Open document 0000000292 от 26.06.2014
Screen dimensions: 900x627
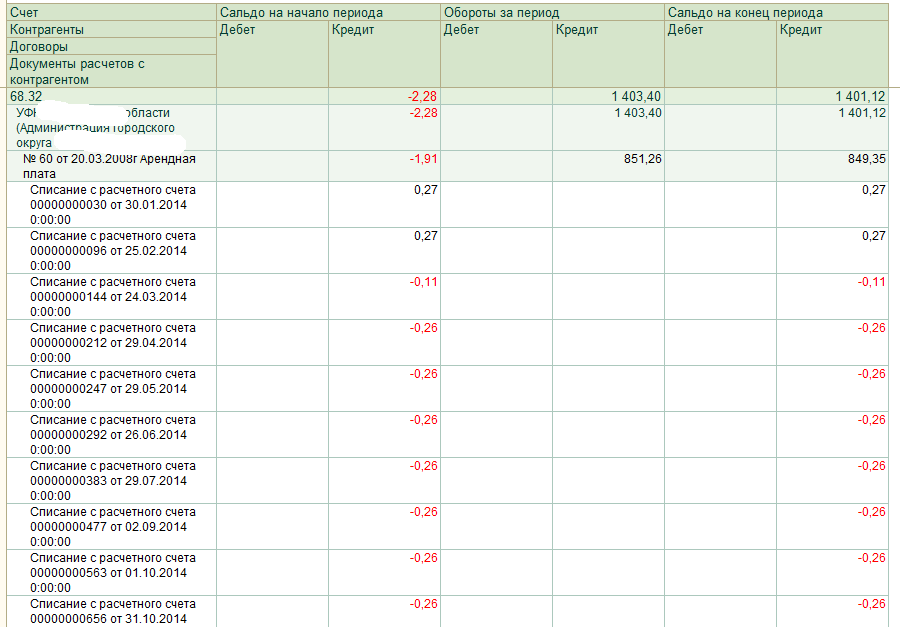coord(112,434)
